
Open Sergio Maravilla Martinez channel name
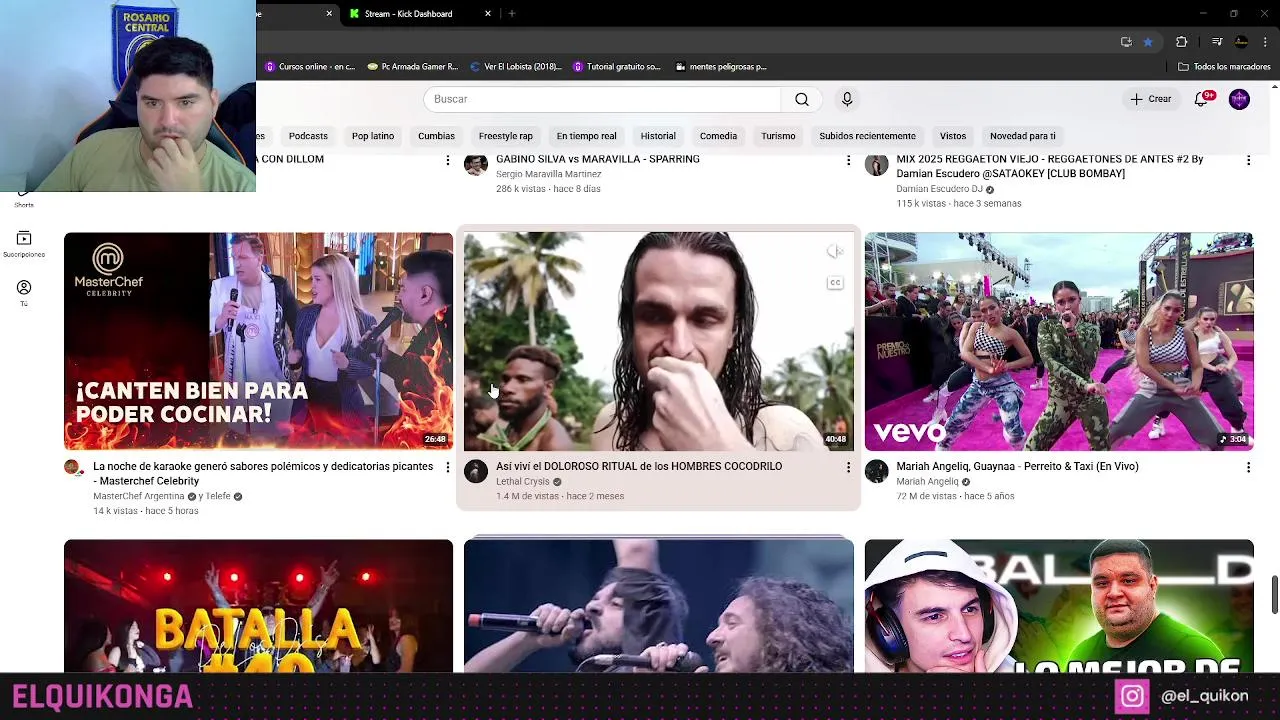point(548,174)
